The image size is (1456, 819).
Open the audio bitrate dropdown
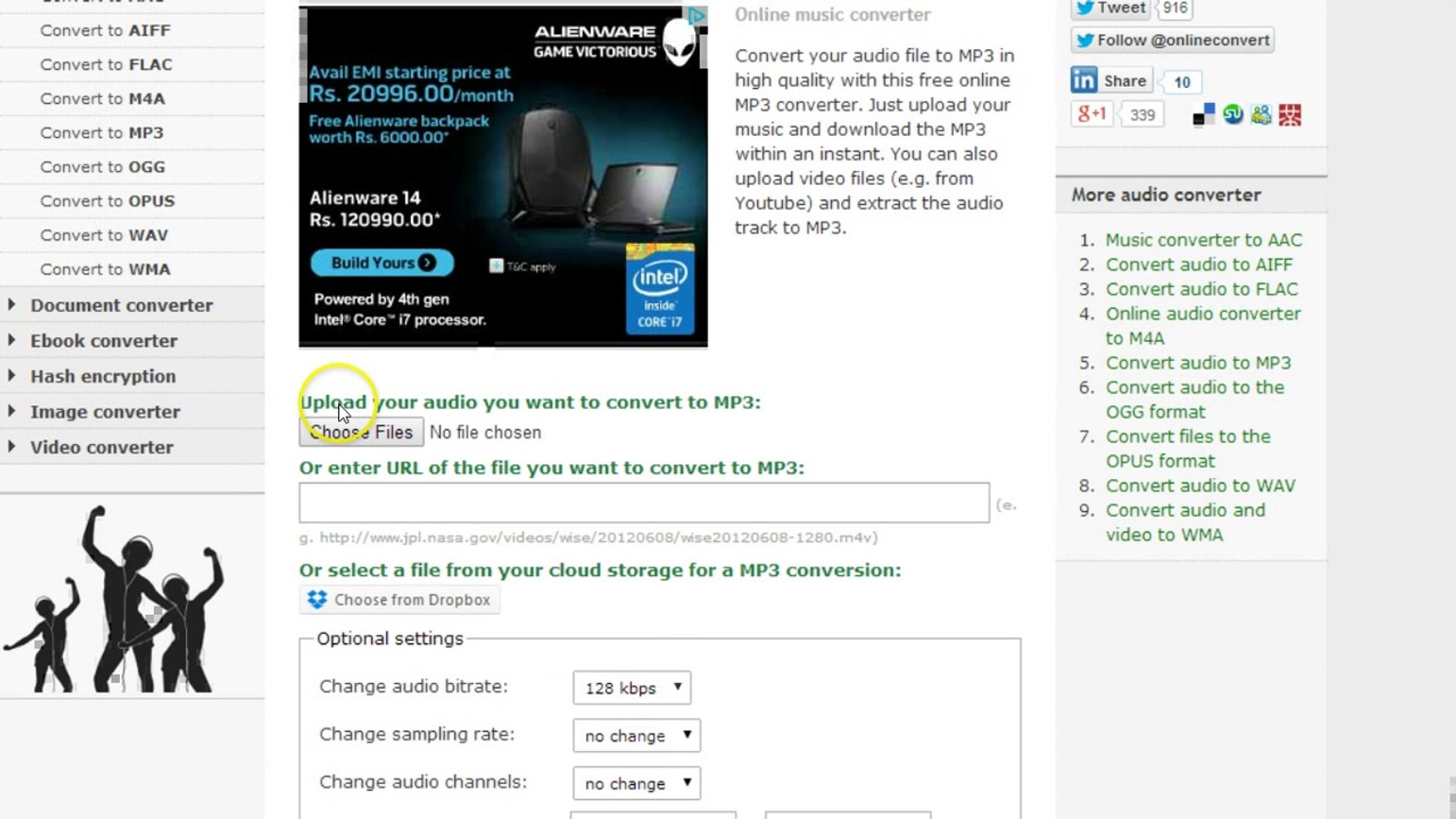click(631, 688)
